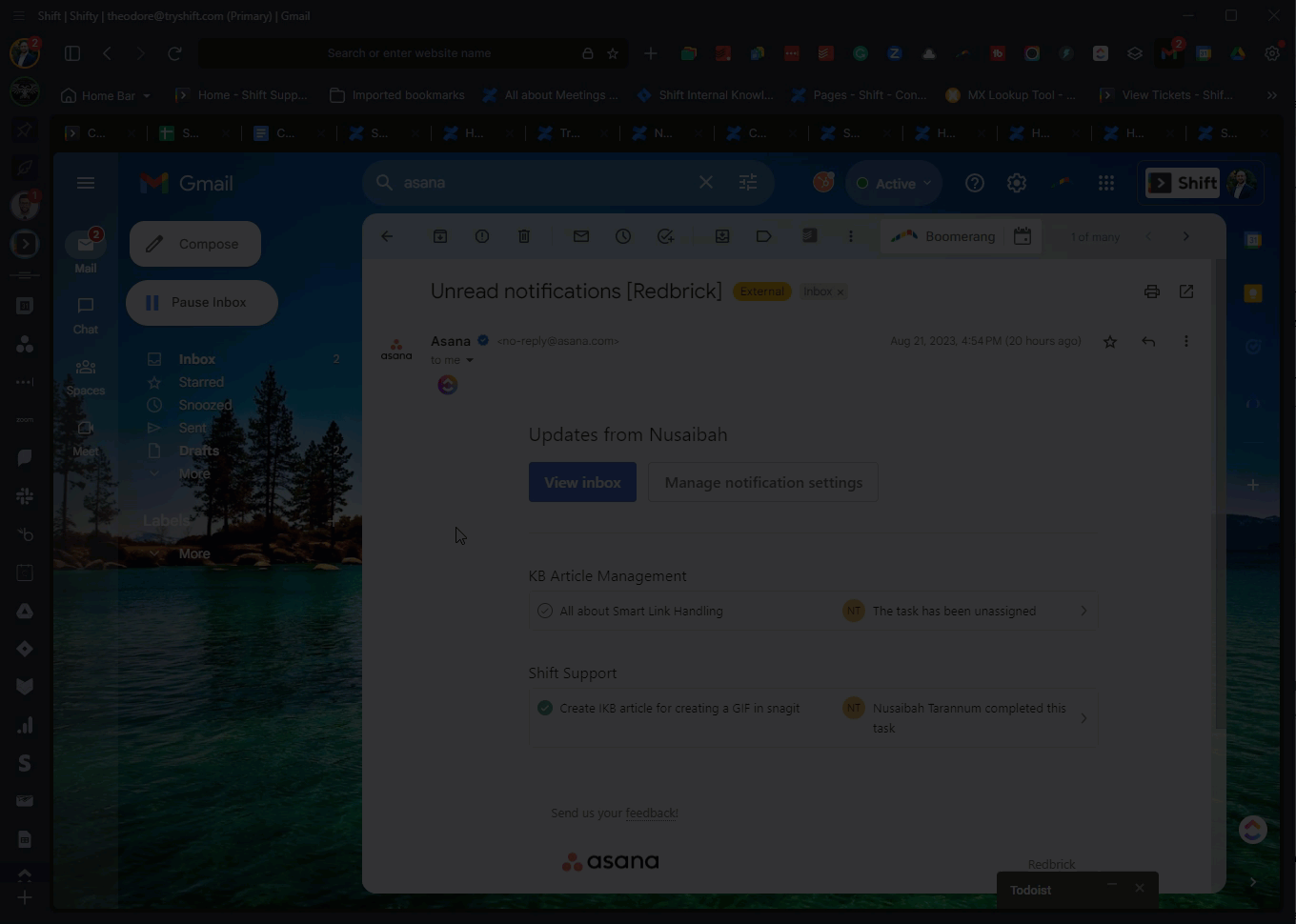Open the 'All about Meetings' bookmark
The width and height of the screenshot is (1296, 924).
551,95
